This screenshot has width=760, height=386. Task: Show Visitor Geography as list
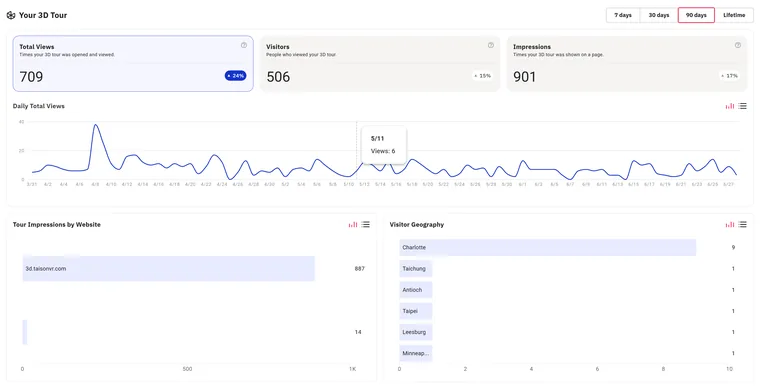(x=743, y=225)
